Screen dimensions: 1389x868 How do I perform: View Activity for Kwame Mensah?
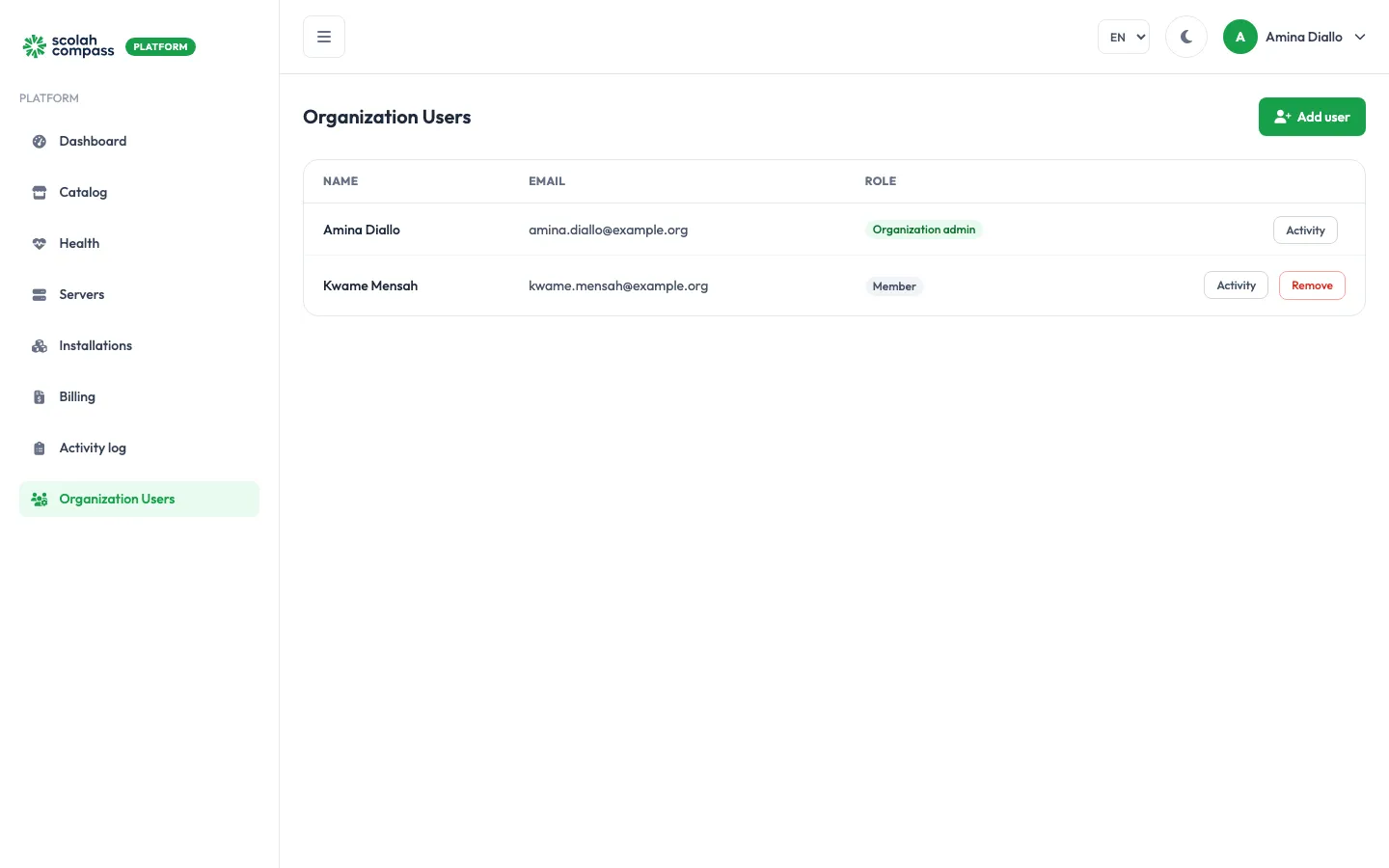[x=1236, y=285]
